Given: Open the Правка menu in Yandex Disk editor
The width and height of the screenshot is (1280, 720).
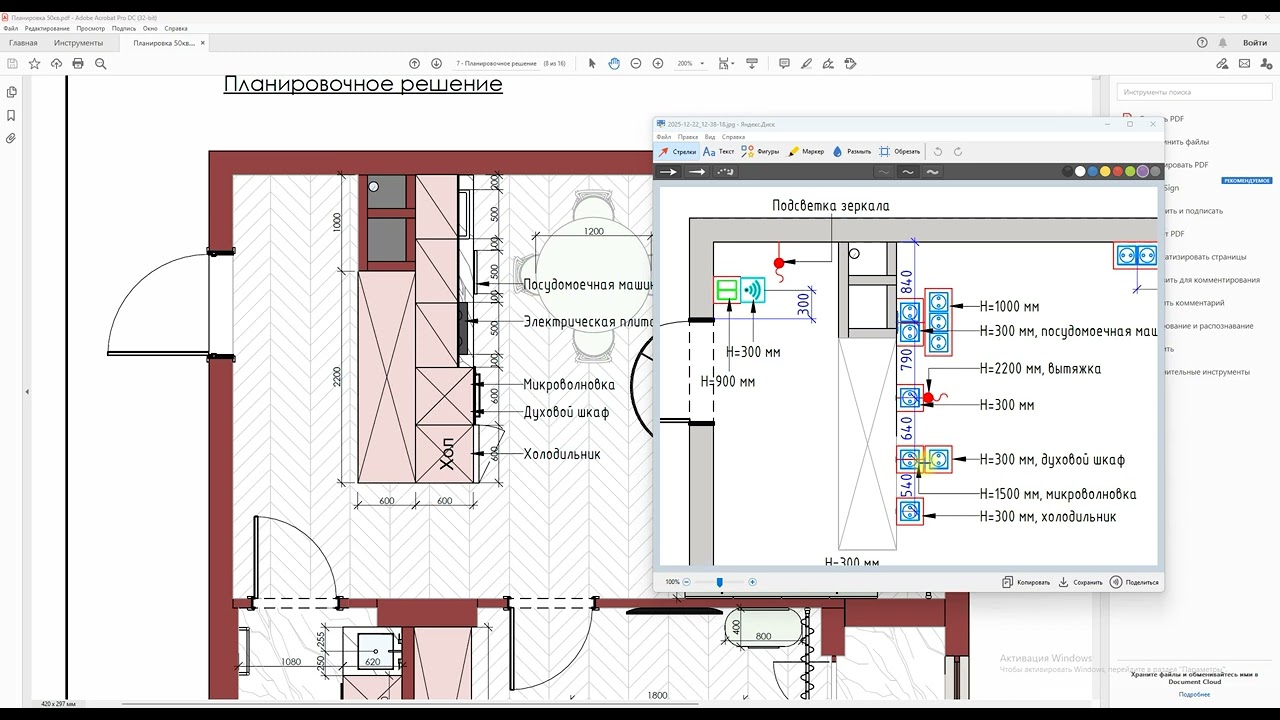Looking at the screenshot, I should pyautogui.click(x=688, y=137).
